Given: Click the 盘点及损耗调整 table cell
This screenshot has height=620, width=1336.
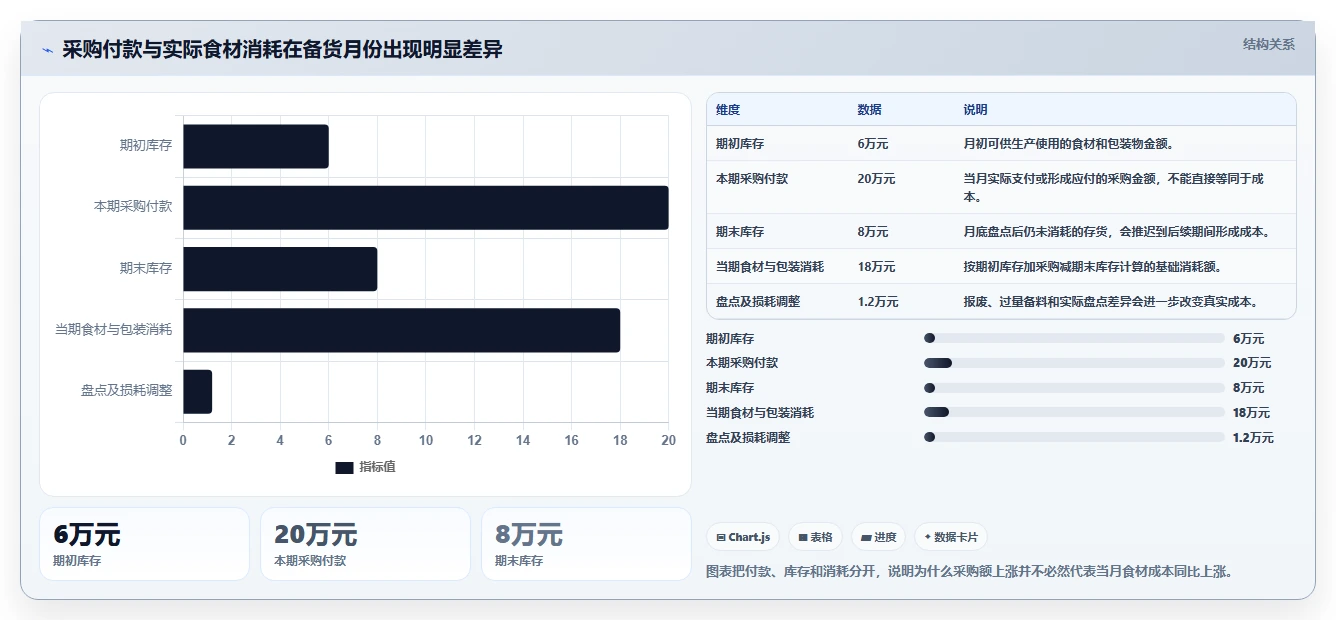Looking at the screenshot, I should coord(758,302).
